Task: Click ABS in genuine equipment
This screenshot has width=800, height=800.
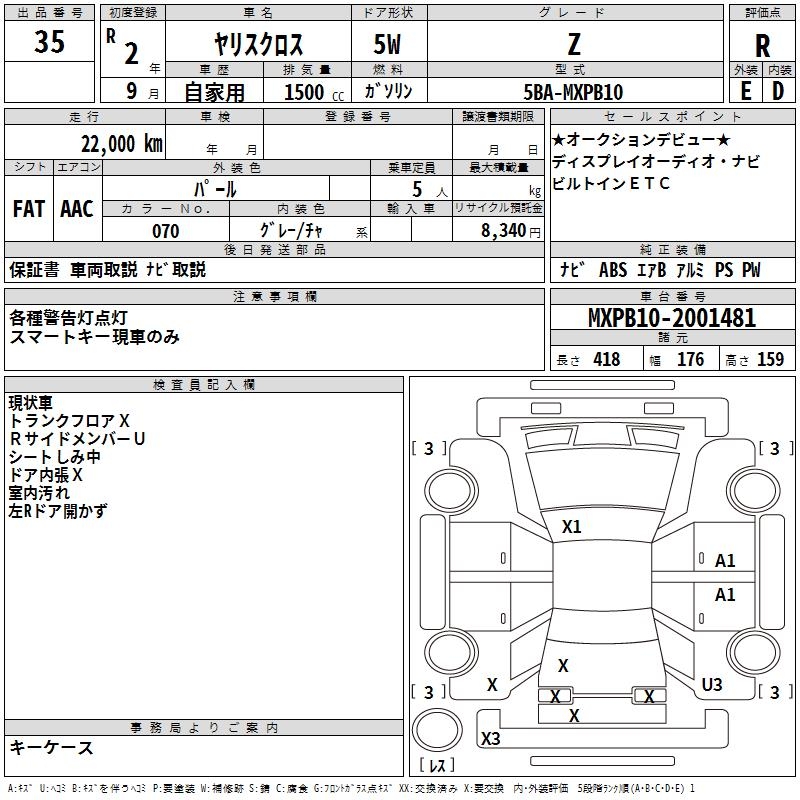Action: (613, 270)
